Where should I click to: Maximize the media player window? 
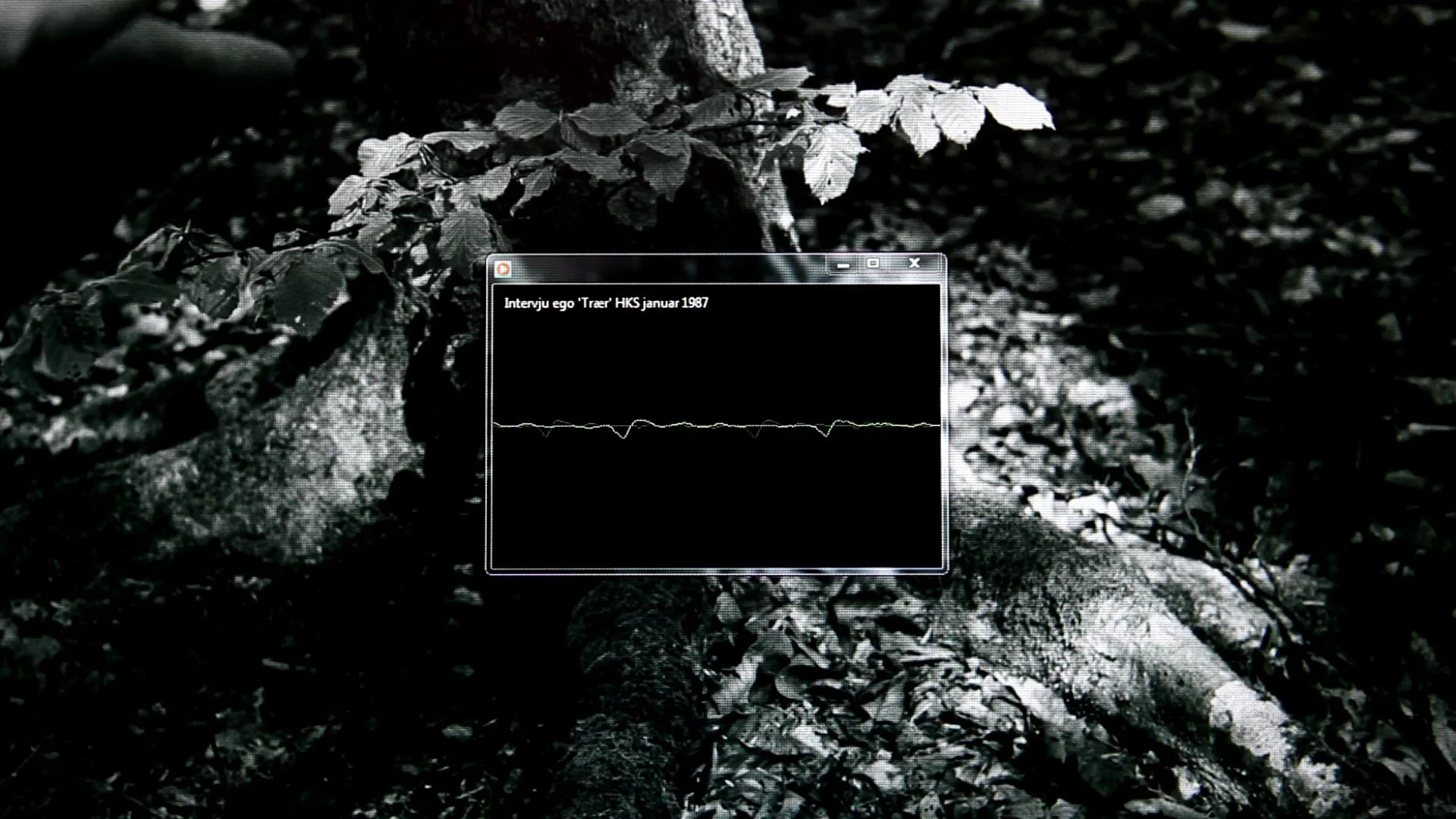(x=873, y=263)
